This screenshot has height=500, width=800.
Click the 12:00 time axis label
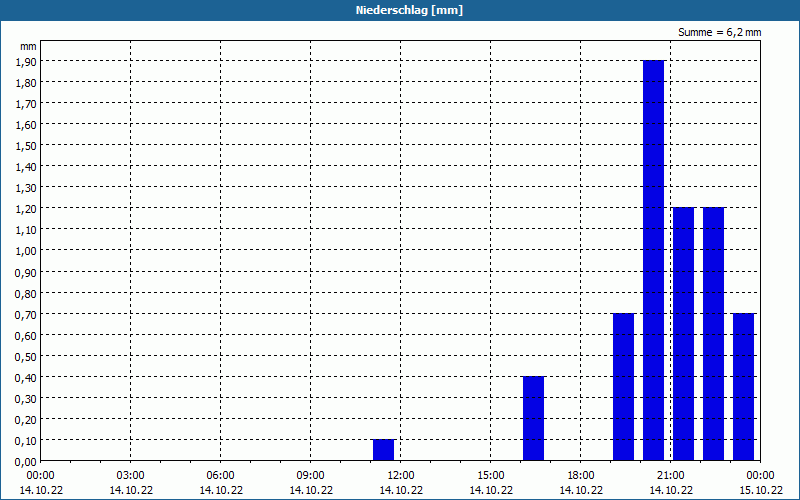401,476
